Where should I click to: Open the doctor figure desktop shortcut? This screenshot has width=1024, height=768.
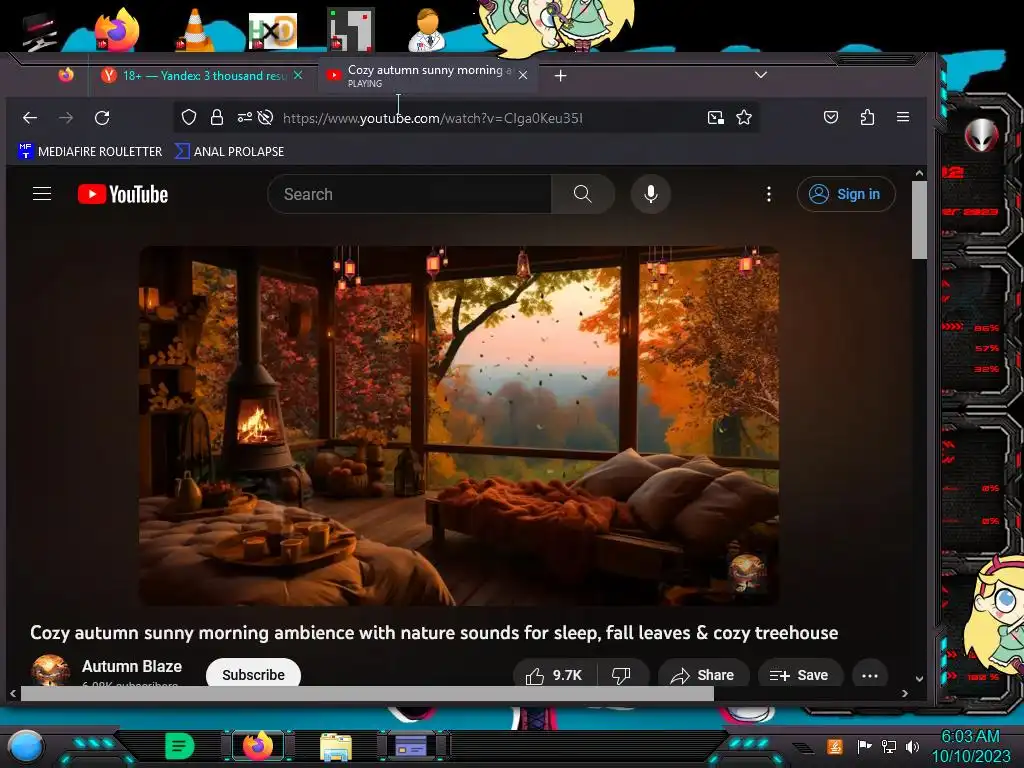(x=427, y=30)
